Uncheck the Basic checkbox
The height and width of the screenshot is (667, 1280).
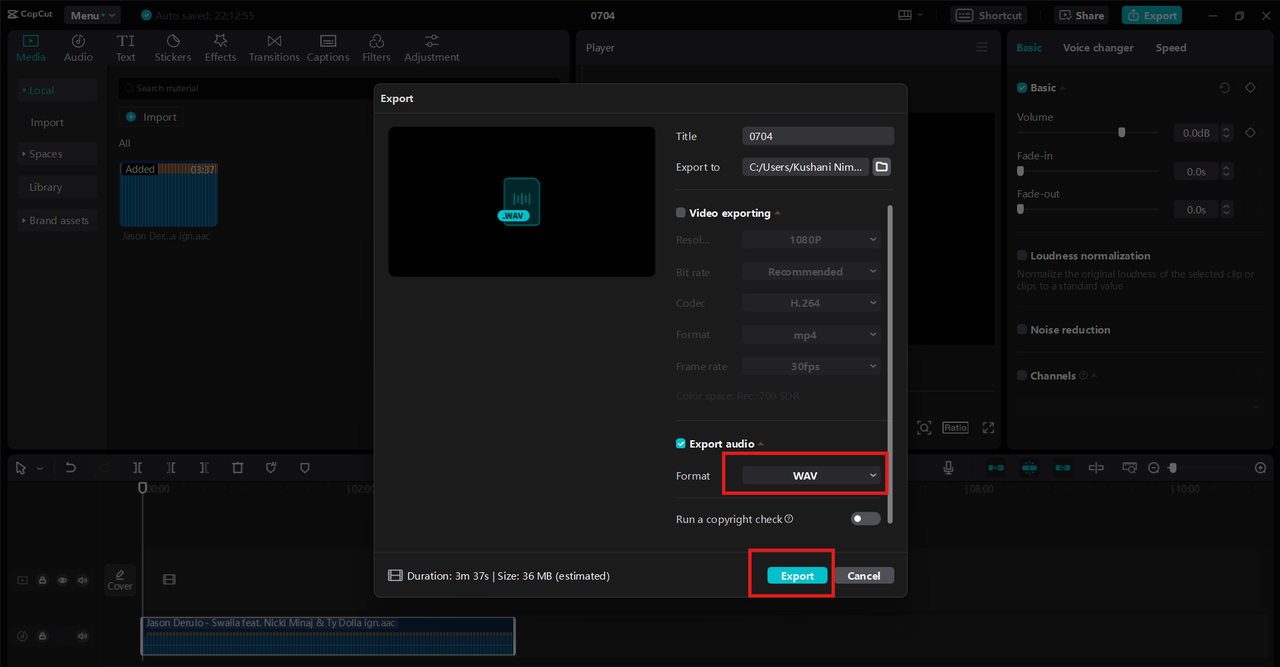click(1022, 88)
